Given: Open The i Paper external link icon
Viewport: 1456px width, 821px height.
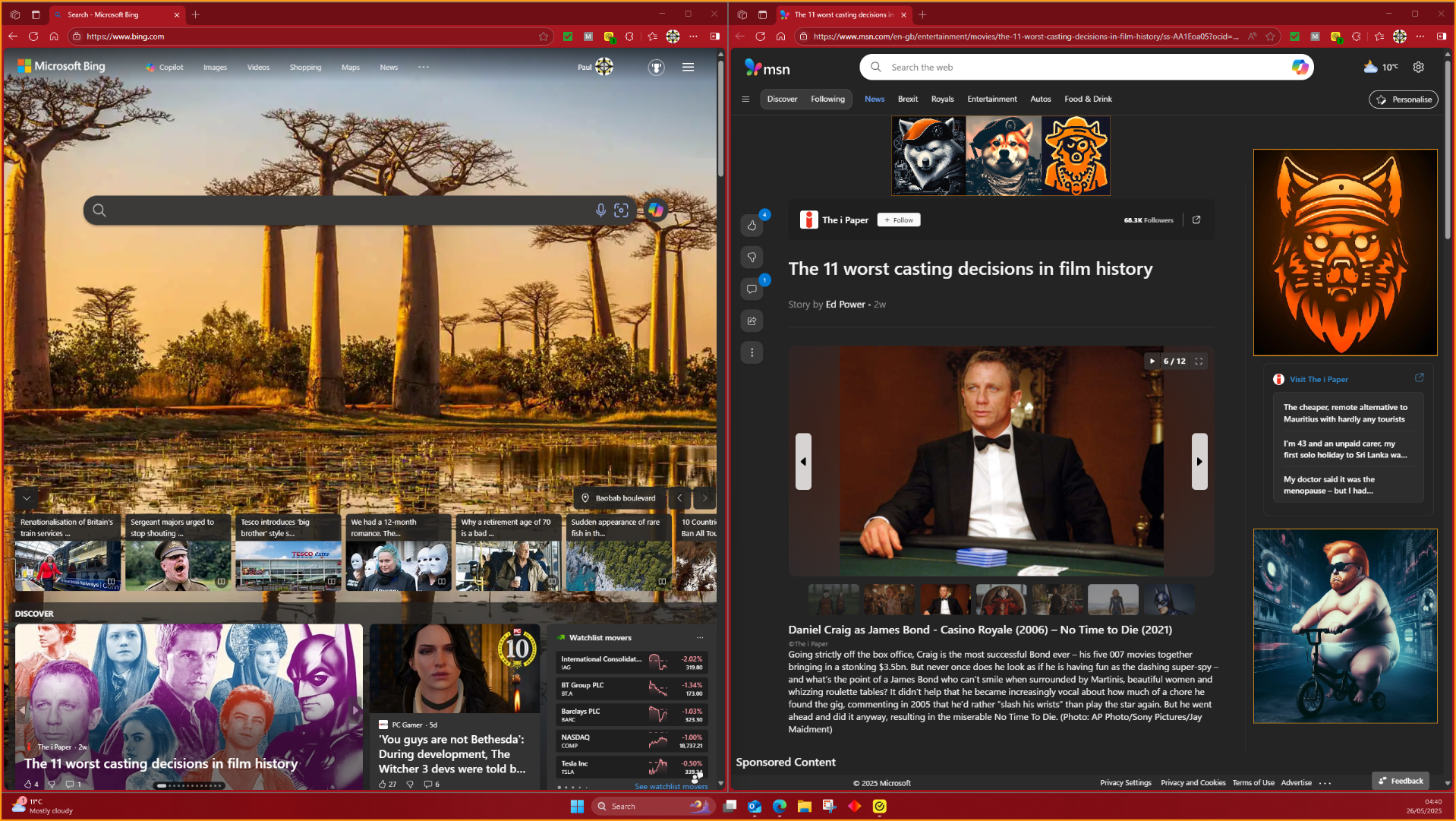Looking at the screenshot, I should click(x=1196, y=220).
